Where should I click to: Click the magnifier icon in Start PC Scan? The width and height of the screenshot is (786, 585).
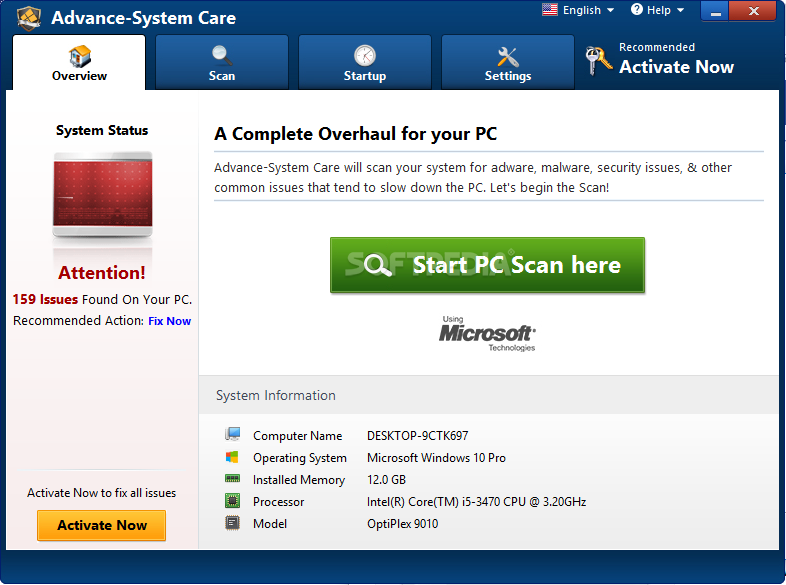(377, 265)
